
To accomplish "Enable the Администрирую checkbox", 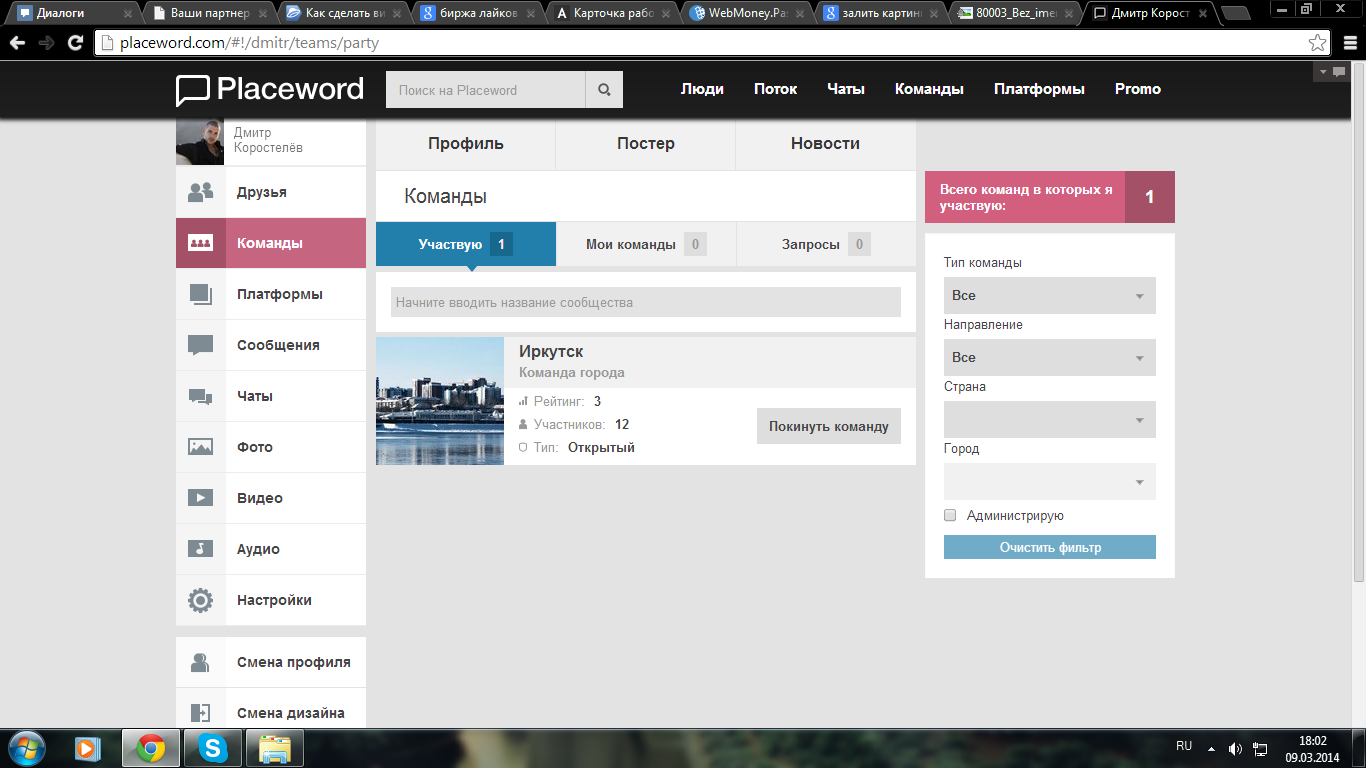I will 950,516.
